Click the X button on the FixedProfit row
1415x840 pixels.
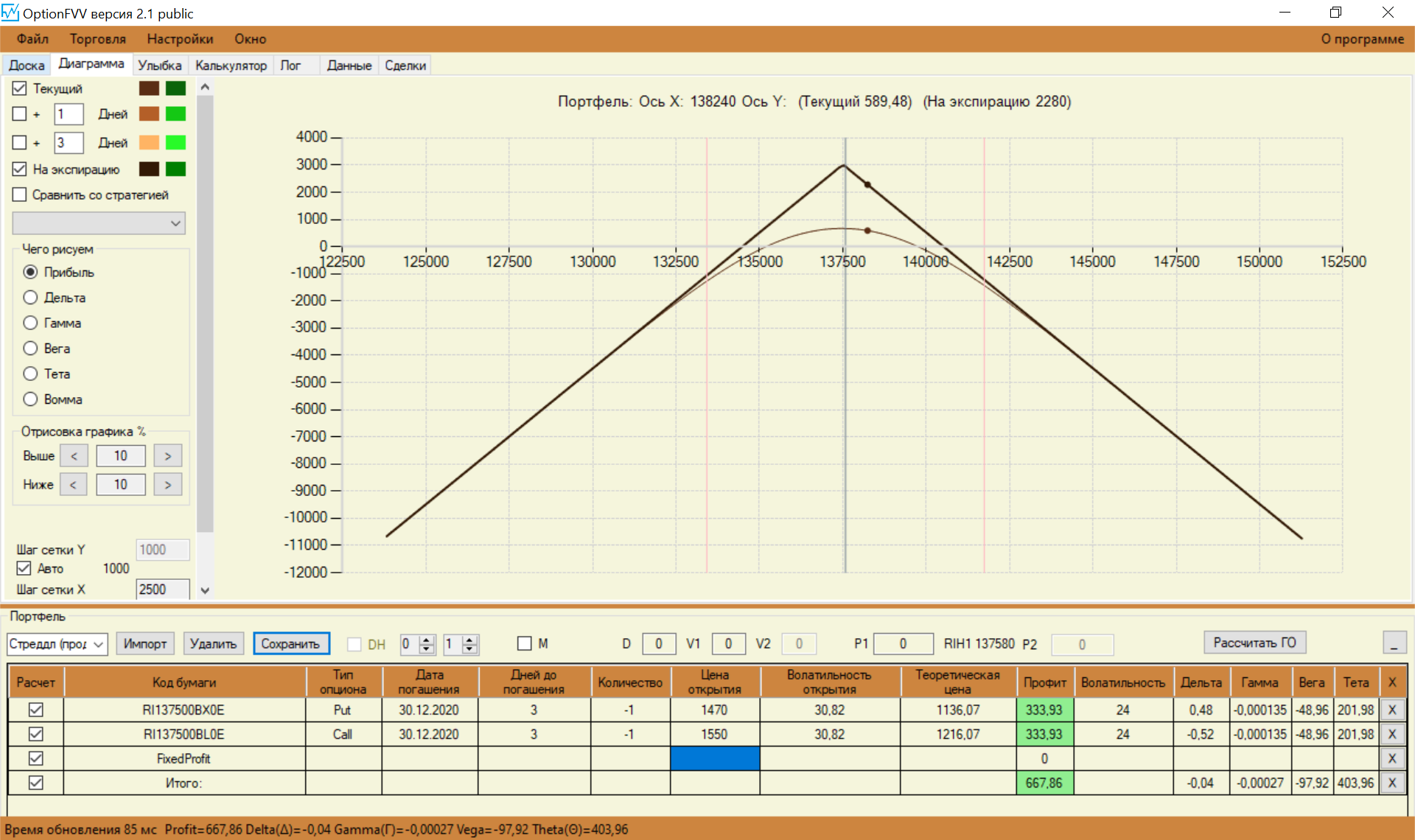tap(1391, 759)
